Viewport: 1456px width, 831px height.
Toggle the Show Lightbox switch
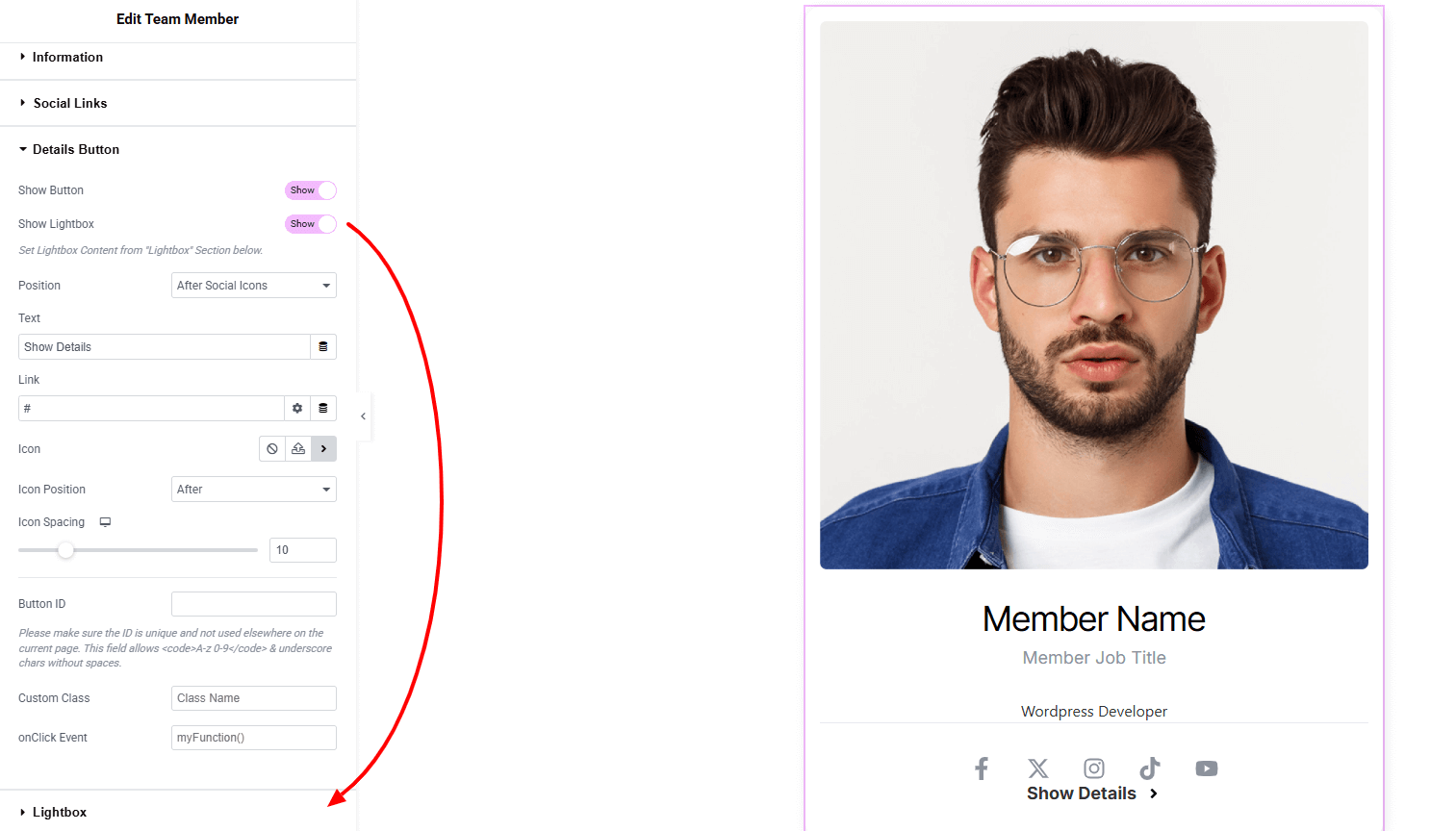coord(310,224)
